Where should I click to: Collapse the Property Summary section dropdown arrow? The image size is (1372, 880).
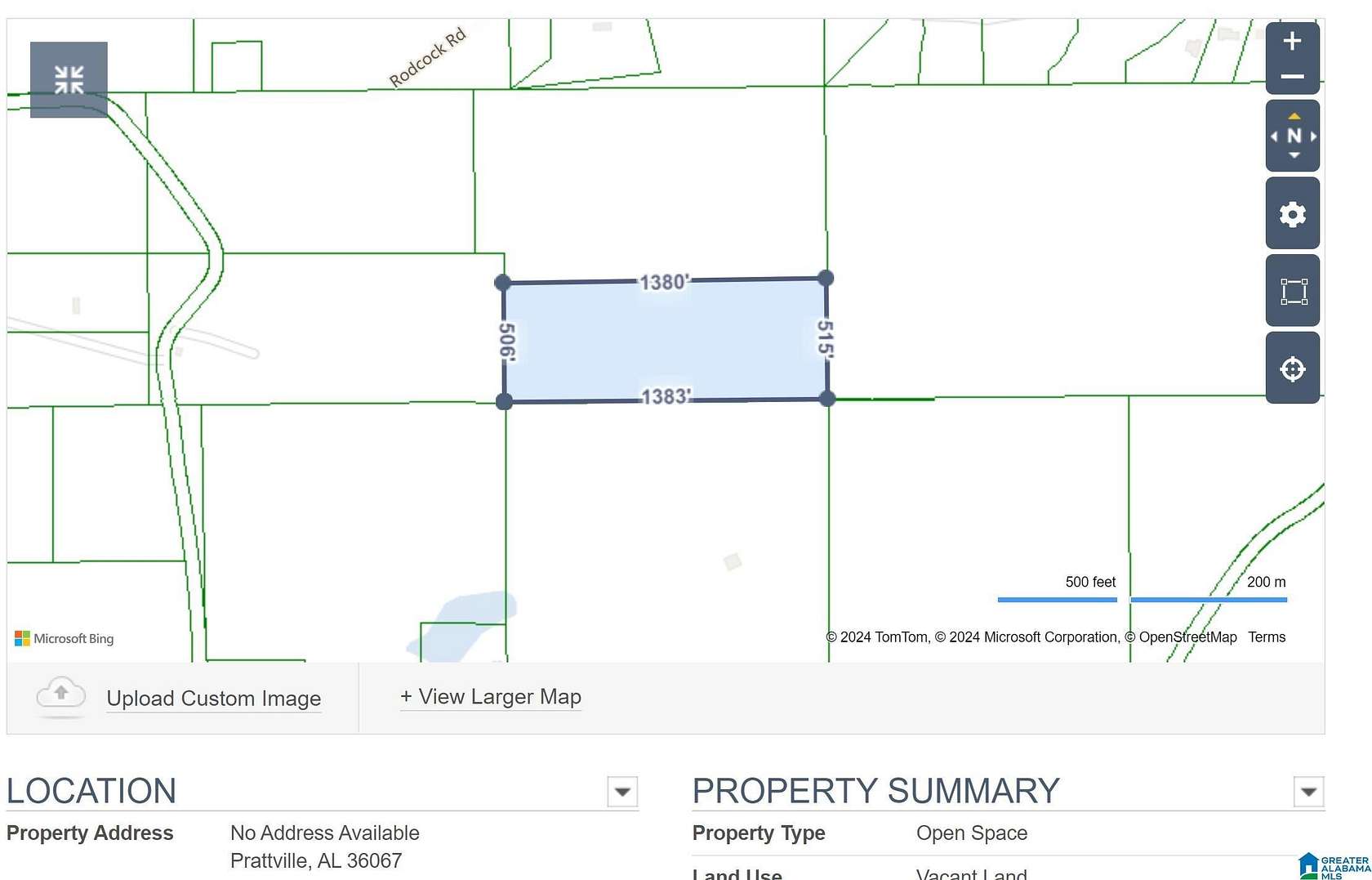pyautogui.click(x=1308, y=792)
